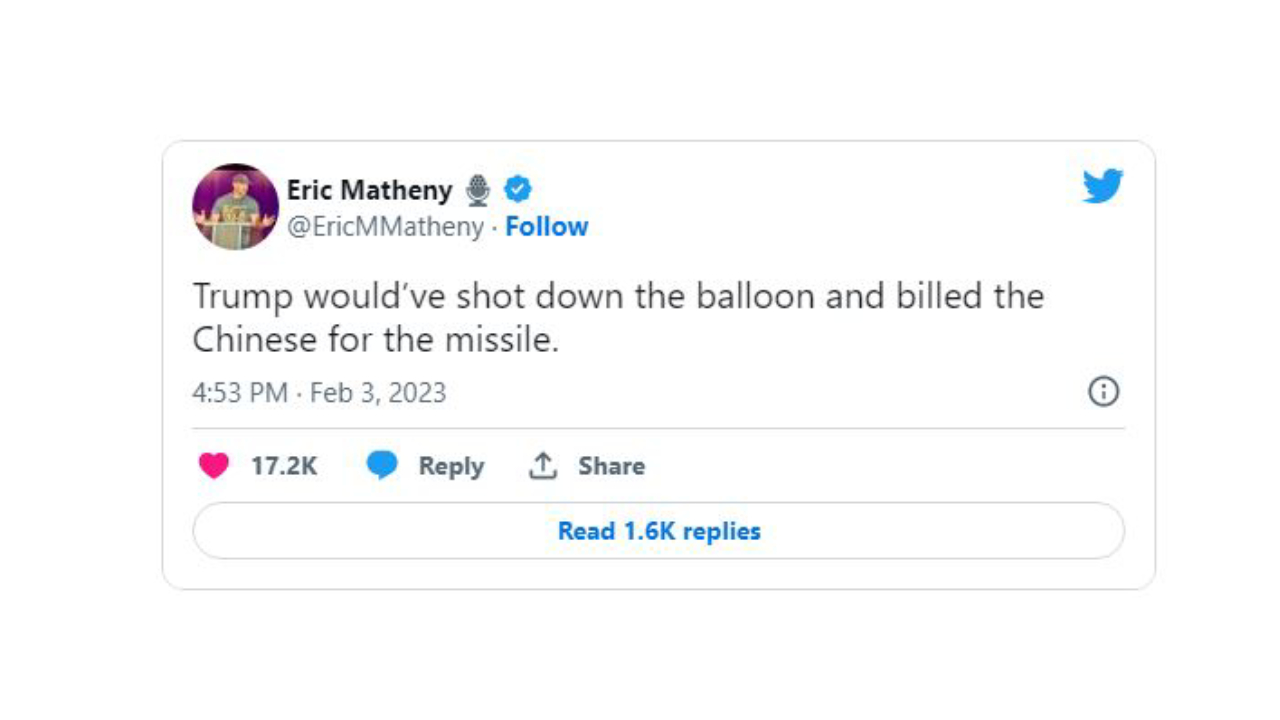
Task: Click the Share label text
Action: click(611, 466)
